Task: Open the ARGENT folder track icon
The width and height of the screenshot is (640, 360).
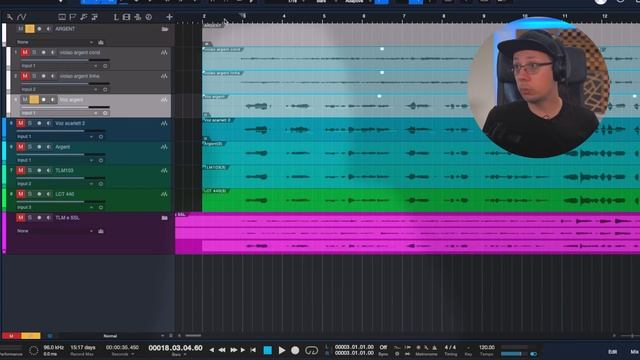Action: [164, 29]
